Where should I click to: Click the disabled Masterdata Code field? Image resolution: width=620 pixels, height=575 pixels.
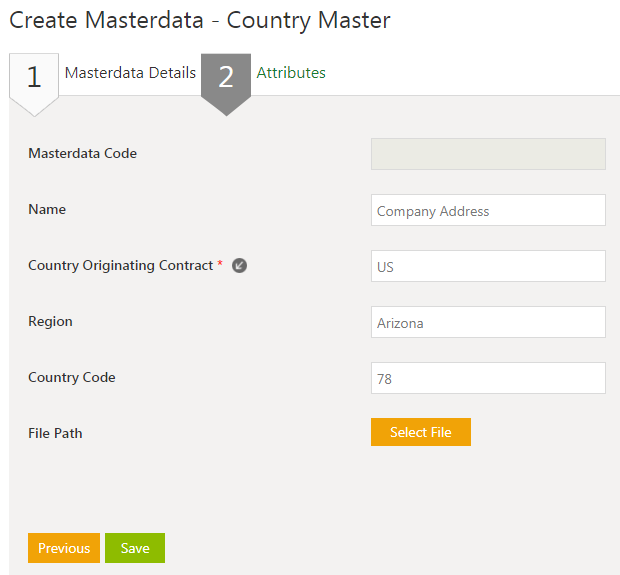coord(488,154)
